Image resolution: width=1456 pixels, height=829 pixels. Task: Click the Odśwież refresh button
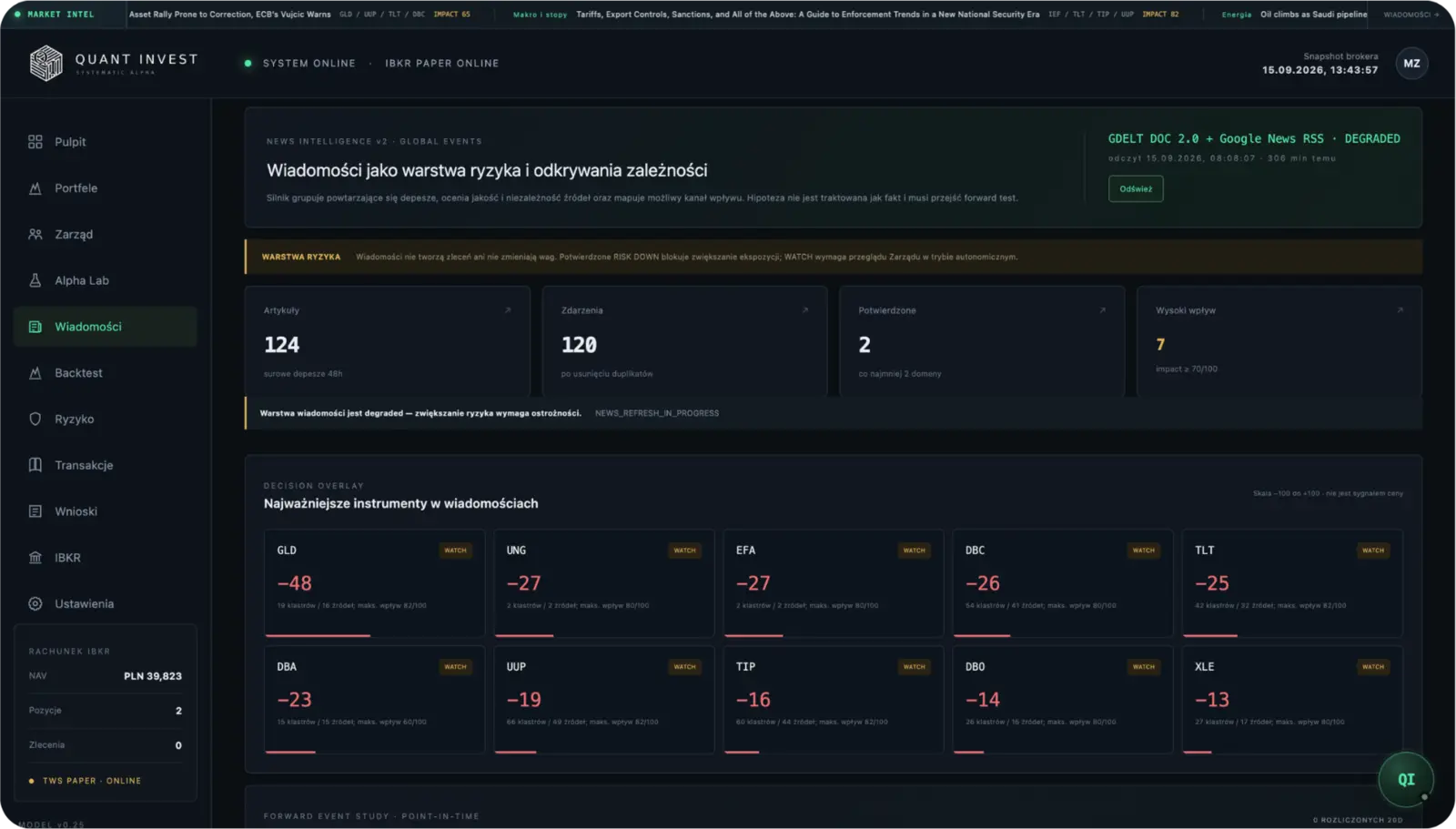(1136, 188)
